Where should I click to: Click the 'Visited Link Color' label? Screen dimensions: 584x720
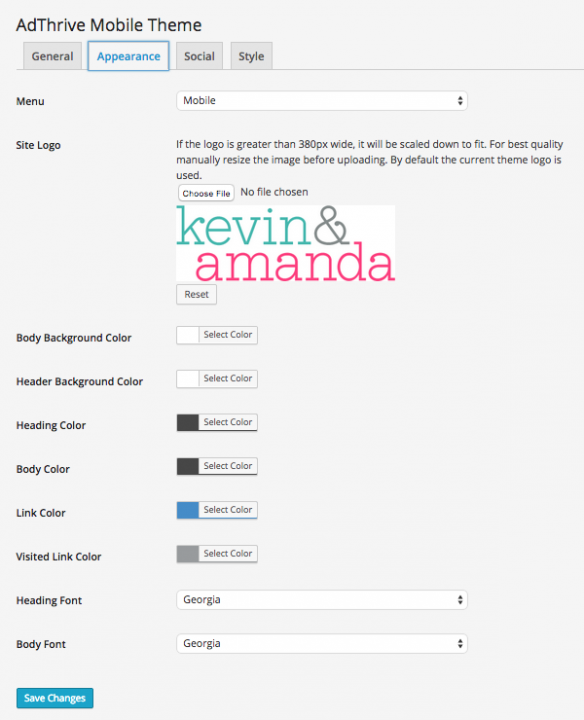pyautogui.click(x=58, y=557)
